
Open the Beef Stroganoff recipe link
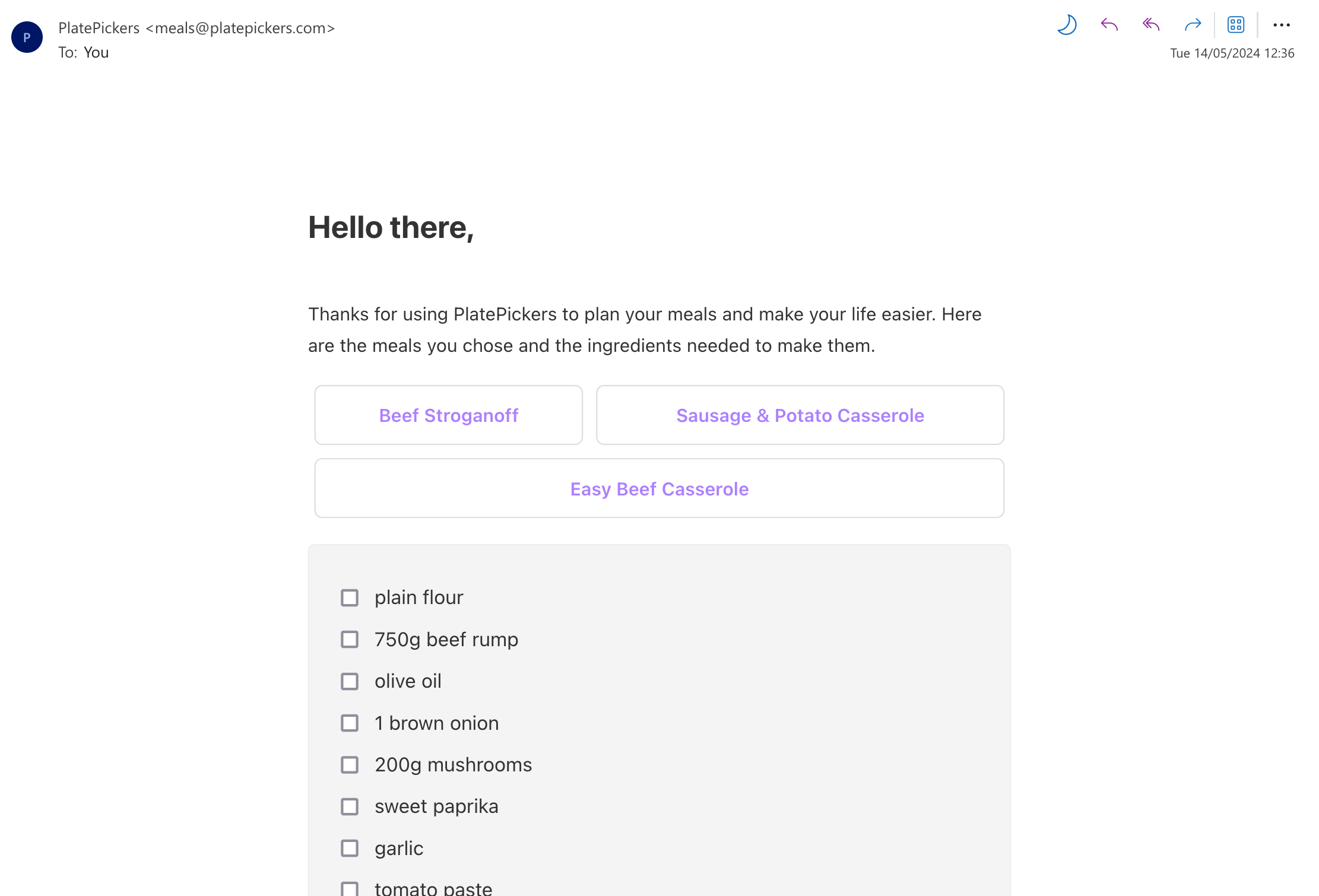click(449, 415)
